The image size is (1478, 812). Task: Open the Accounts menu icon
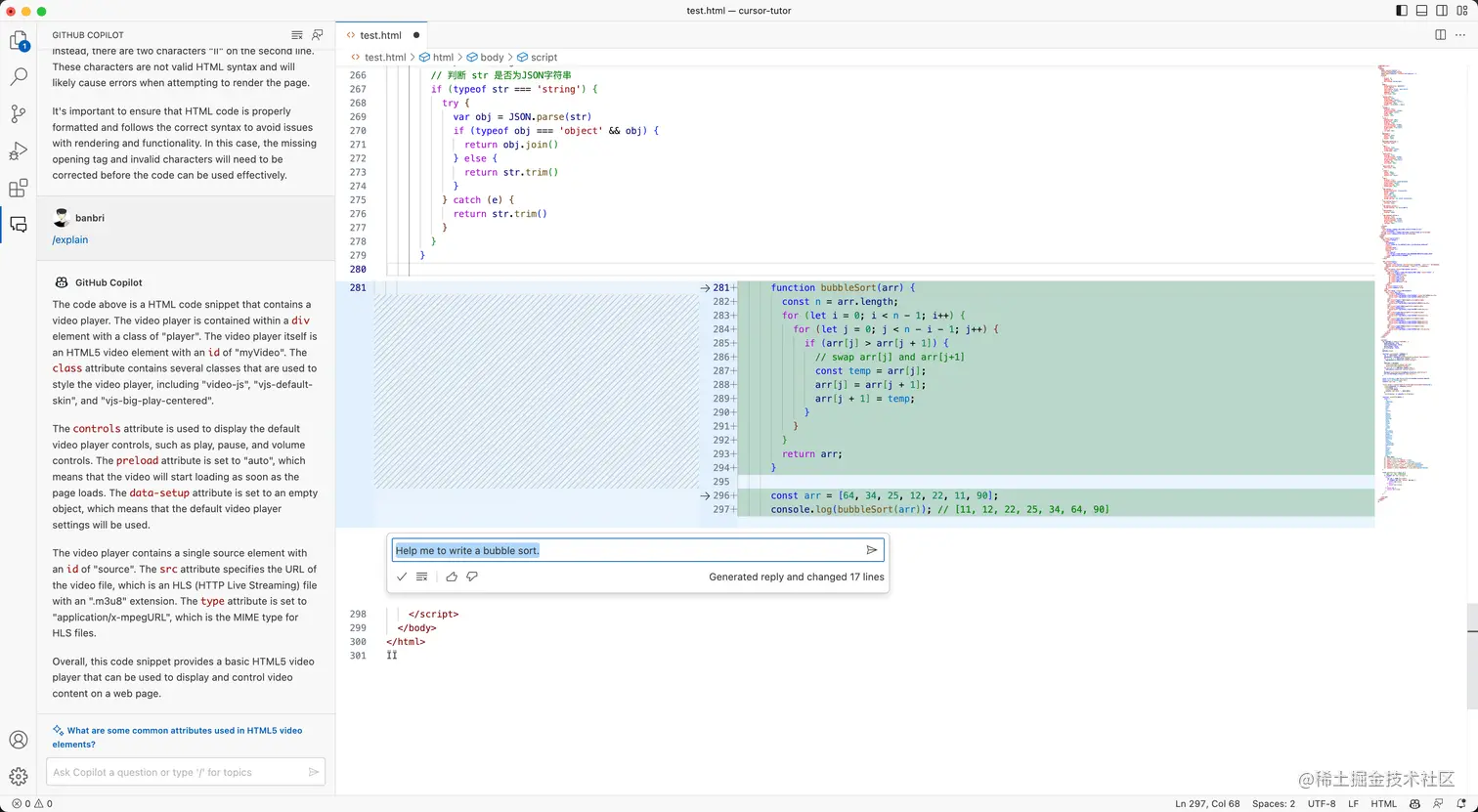coord(19,741)
